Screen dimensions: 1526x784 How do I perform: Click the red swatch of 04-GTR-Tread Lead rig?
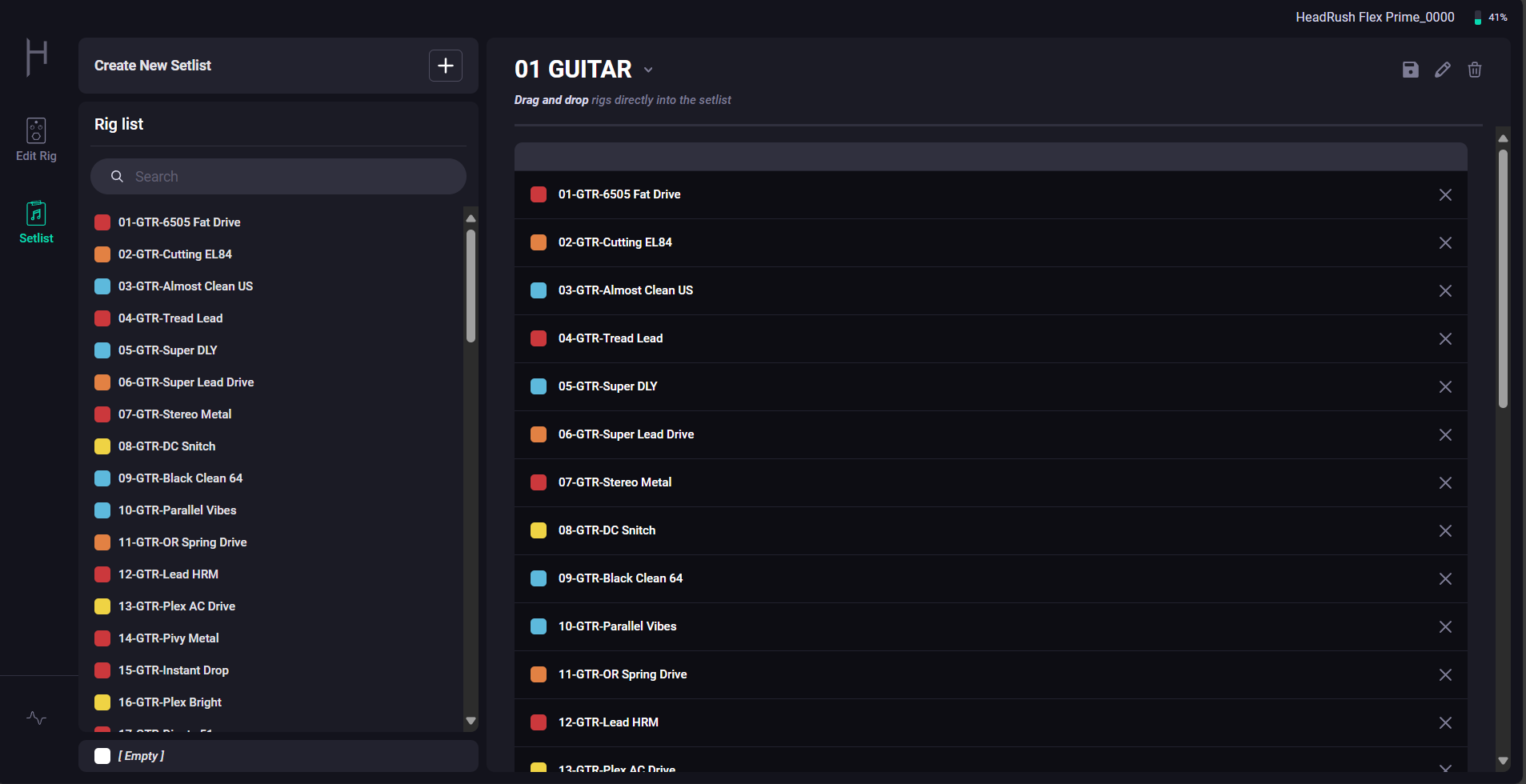tap(102, 318)
